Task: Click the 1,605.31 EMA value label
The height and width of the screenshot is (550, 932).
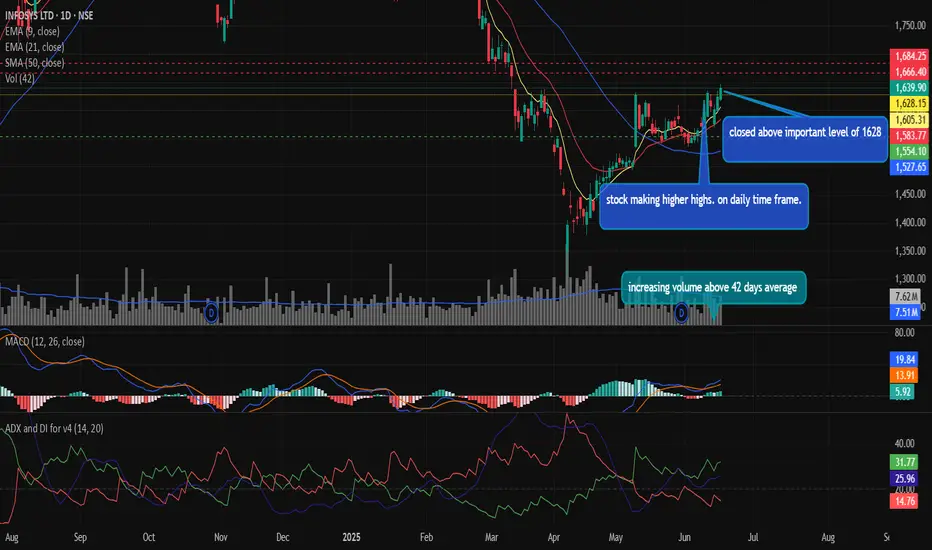Action: tap(910, 120)
